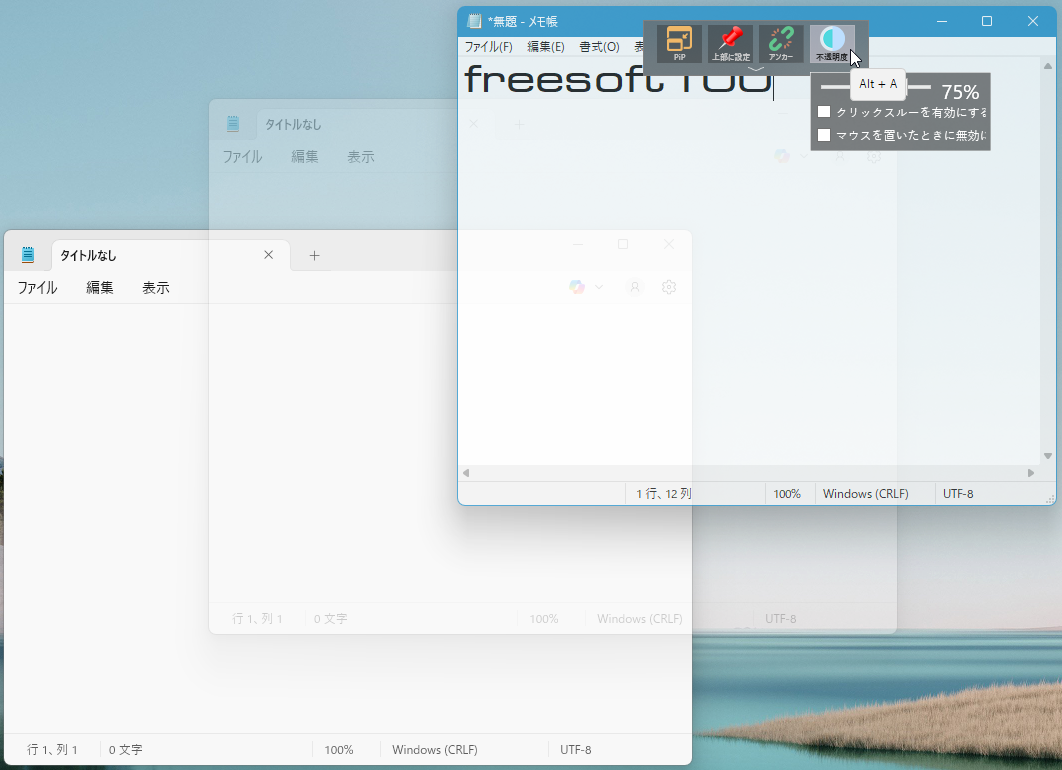Viewport: 1062px width, 770px height.
Task: Click Windows (CRLF) in the メモ帳 status bar
Action: pos(866,494)
